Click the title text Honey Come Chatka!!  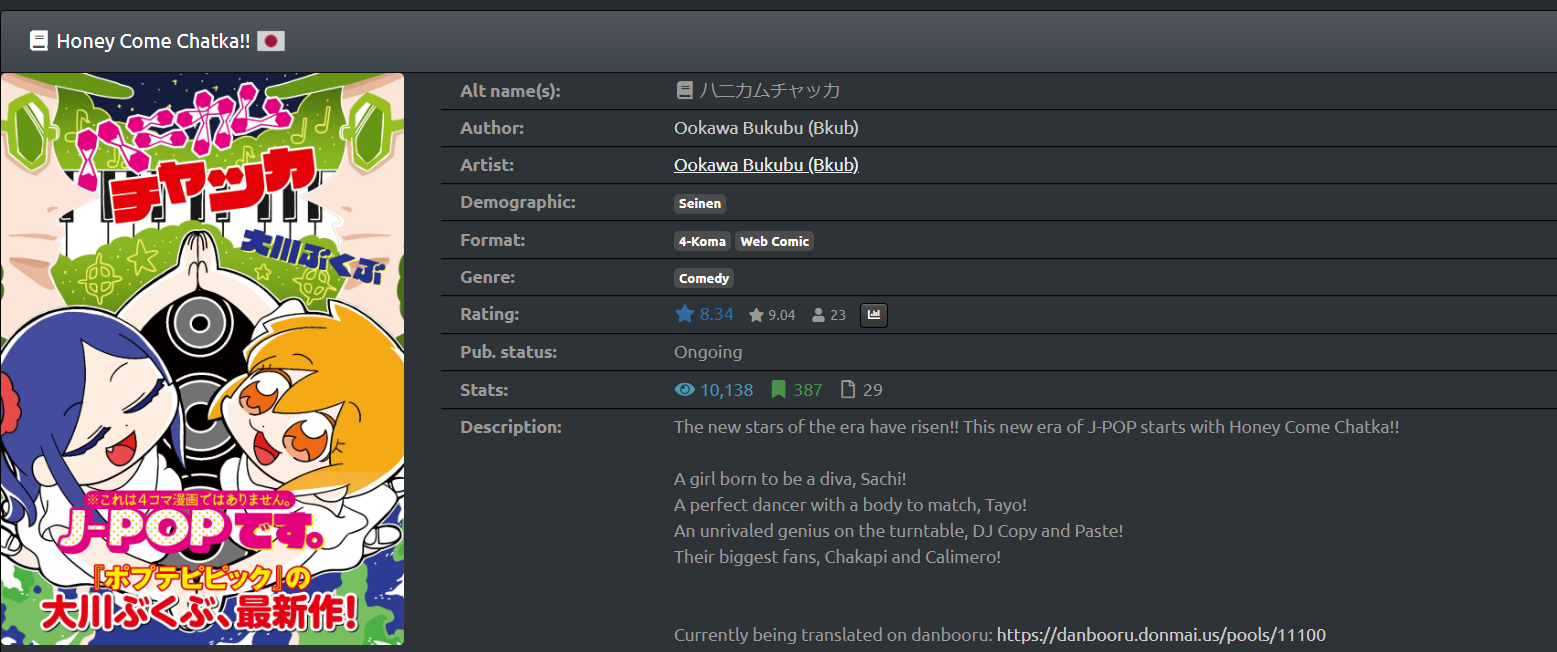[153, 41]
